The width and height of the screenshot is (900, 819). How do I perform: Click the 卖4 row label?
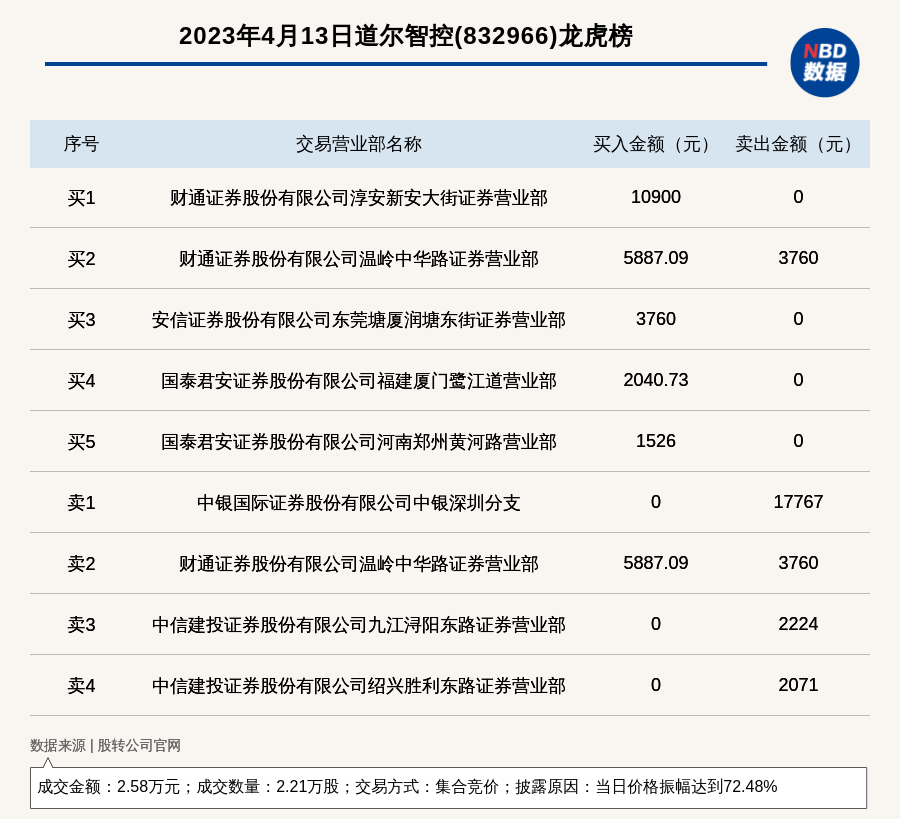(x=81, y=685)
